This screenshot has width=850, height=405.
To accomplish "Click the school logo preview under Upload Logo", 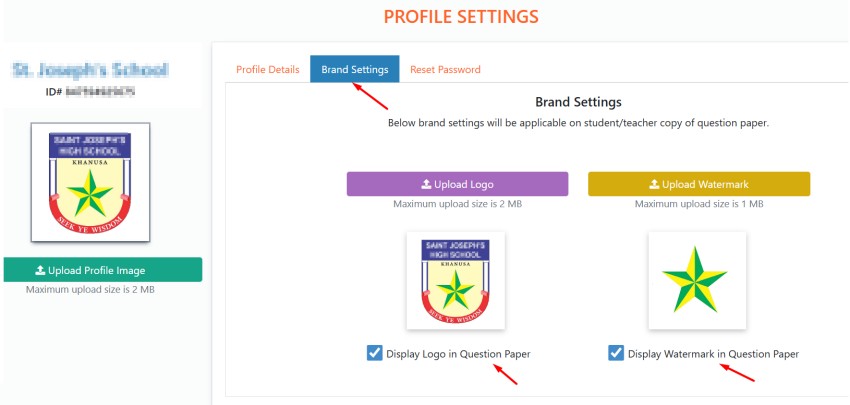I will [x=456, y=280].
